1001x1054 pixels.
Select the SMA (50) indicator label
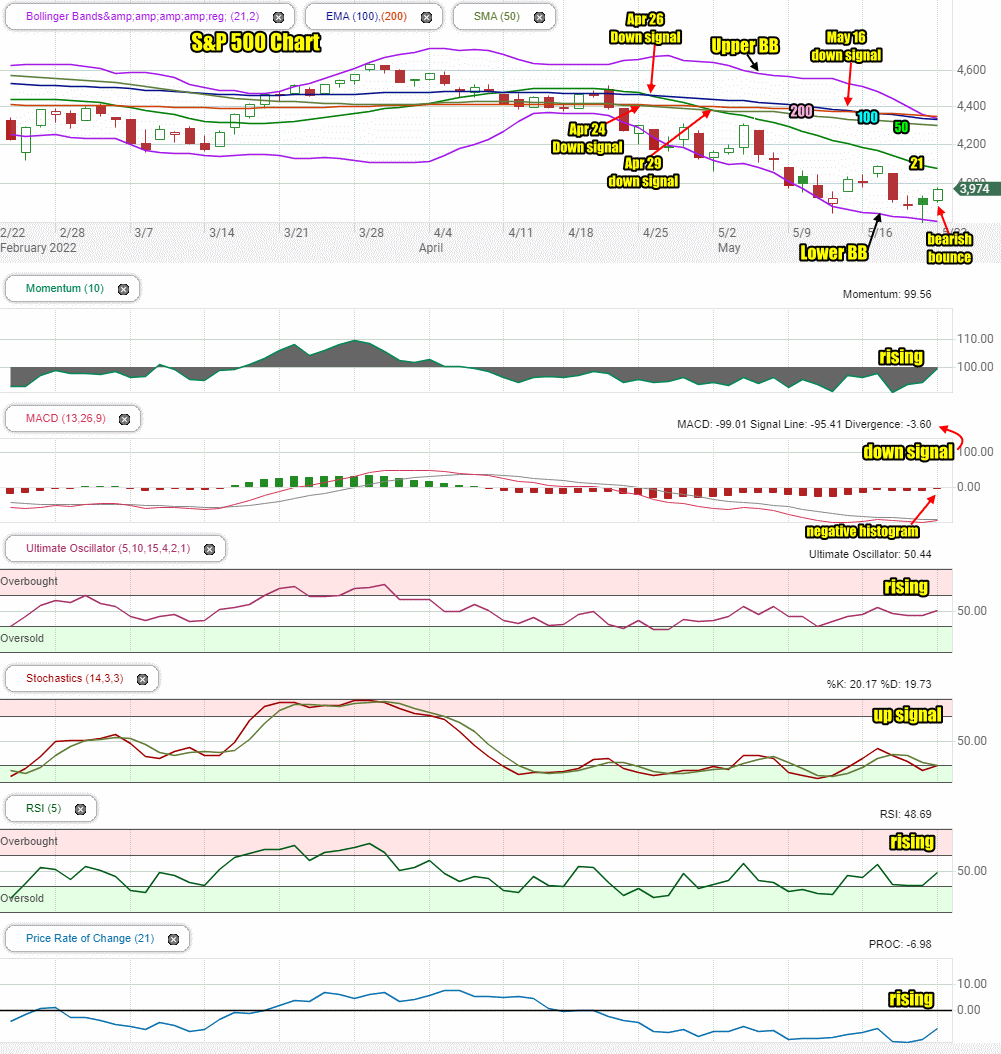coord(497,16)
